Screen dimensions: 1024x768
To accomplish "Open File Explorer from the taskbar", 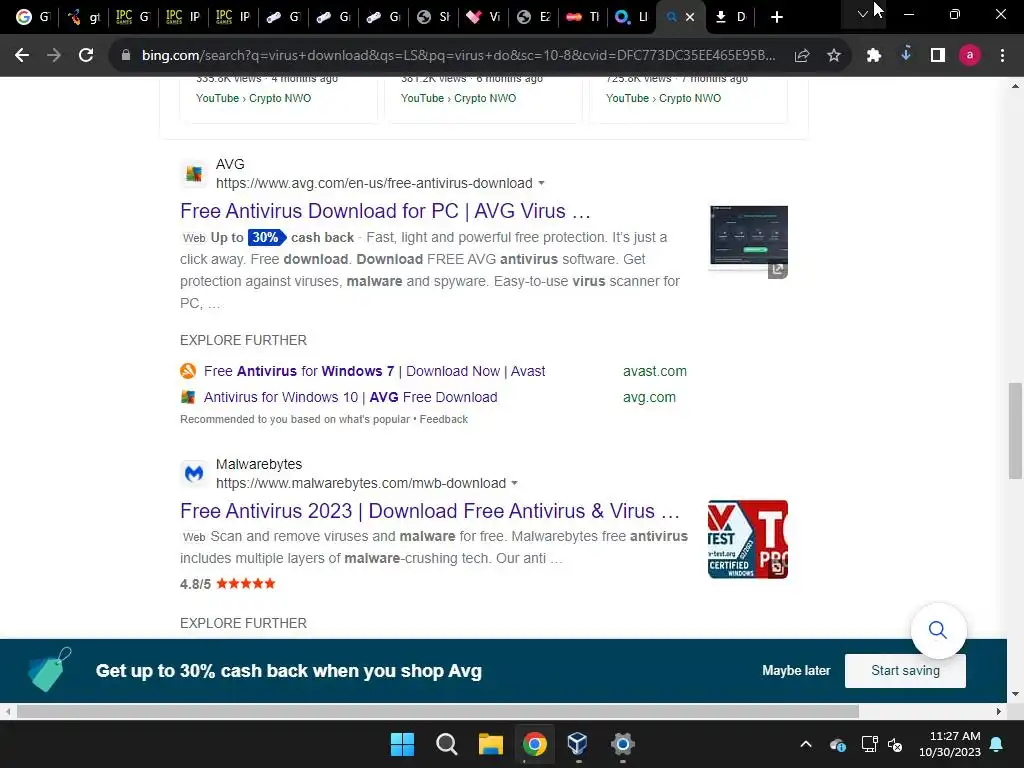I will pyautogui.click(x=490, y=744).
